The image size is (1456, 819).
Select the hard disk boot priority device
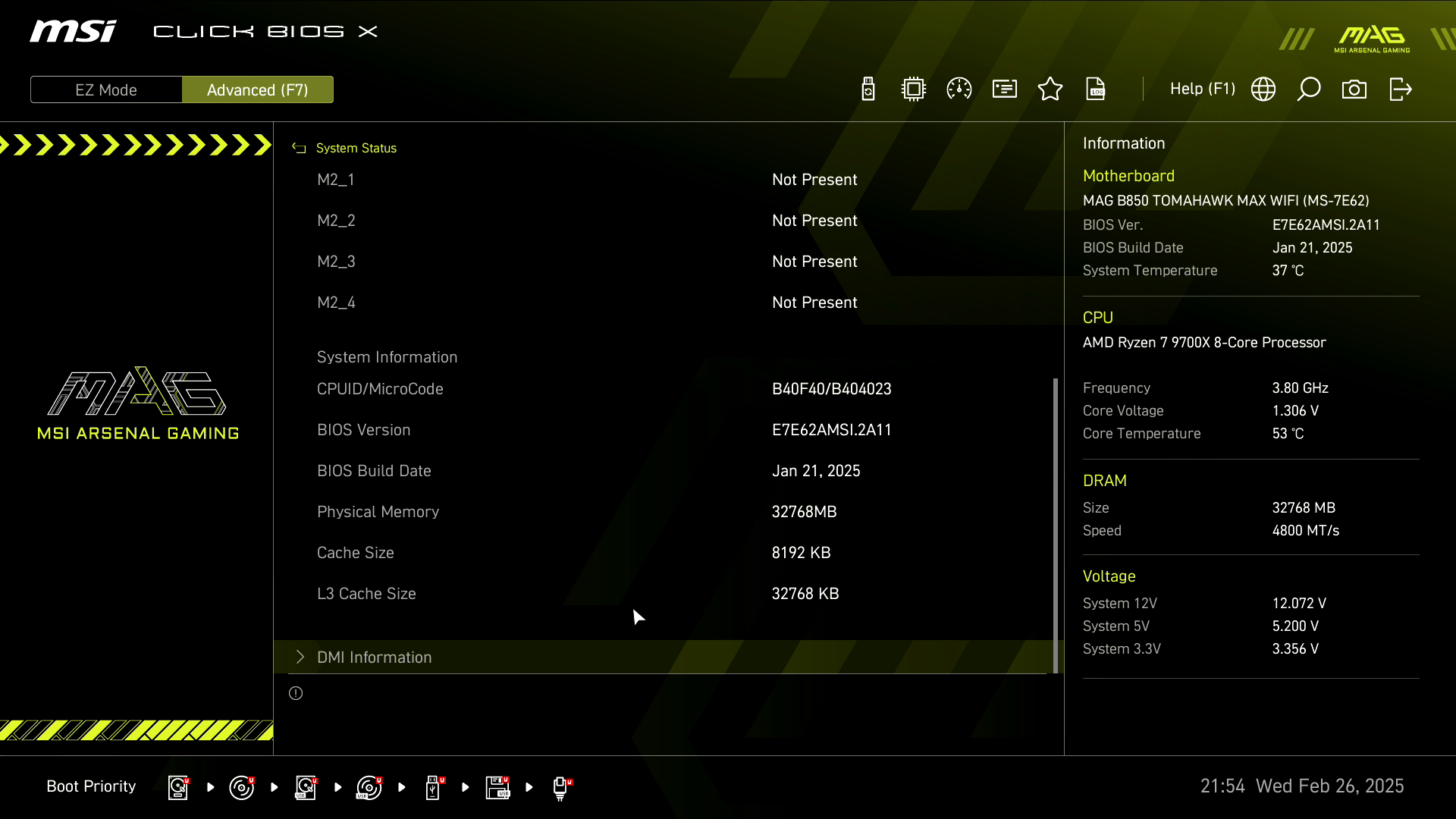pos(178,787)
